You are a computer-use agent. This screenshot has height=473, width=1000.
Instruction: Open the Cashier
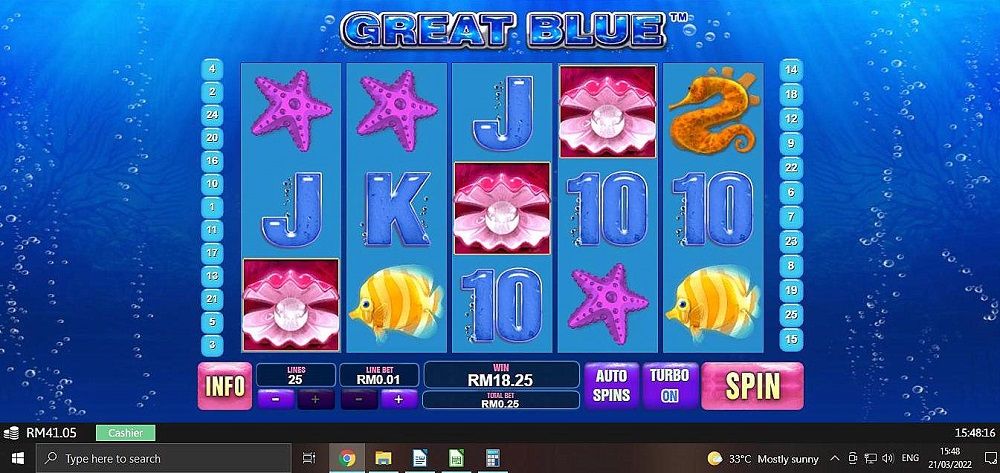126,433
